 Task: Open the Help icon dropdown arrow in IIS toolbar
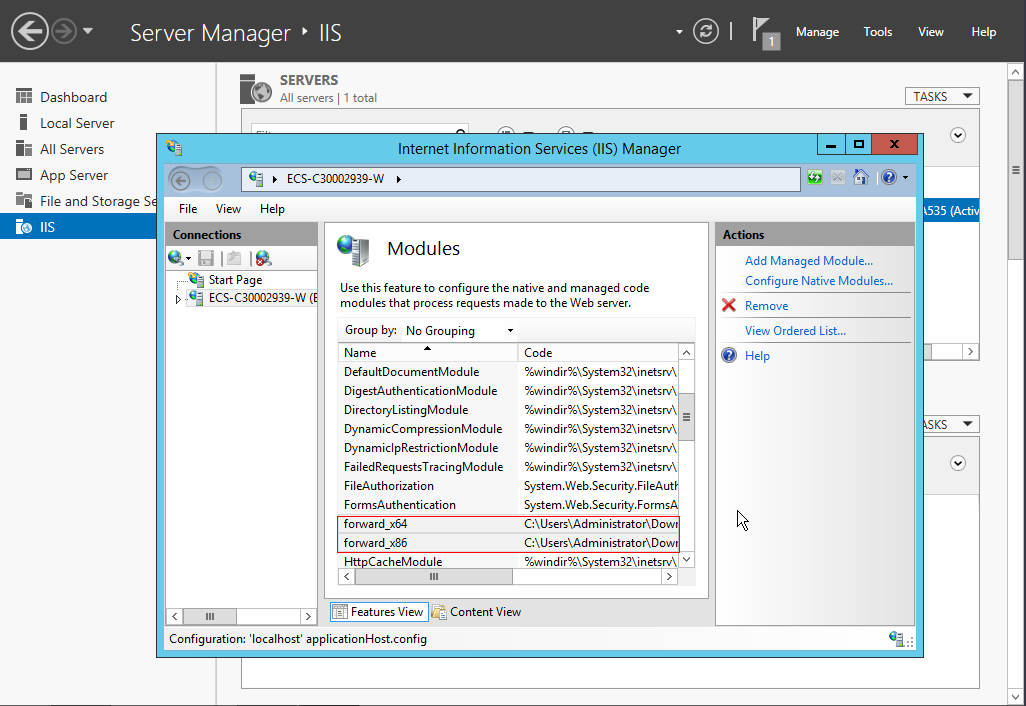pyautogui.click(x=906, y=177)
